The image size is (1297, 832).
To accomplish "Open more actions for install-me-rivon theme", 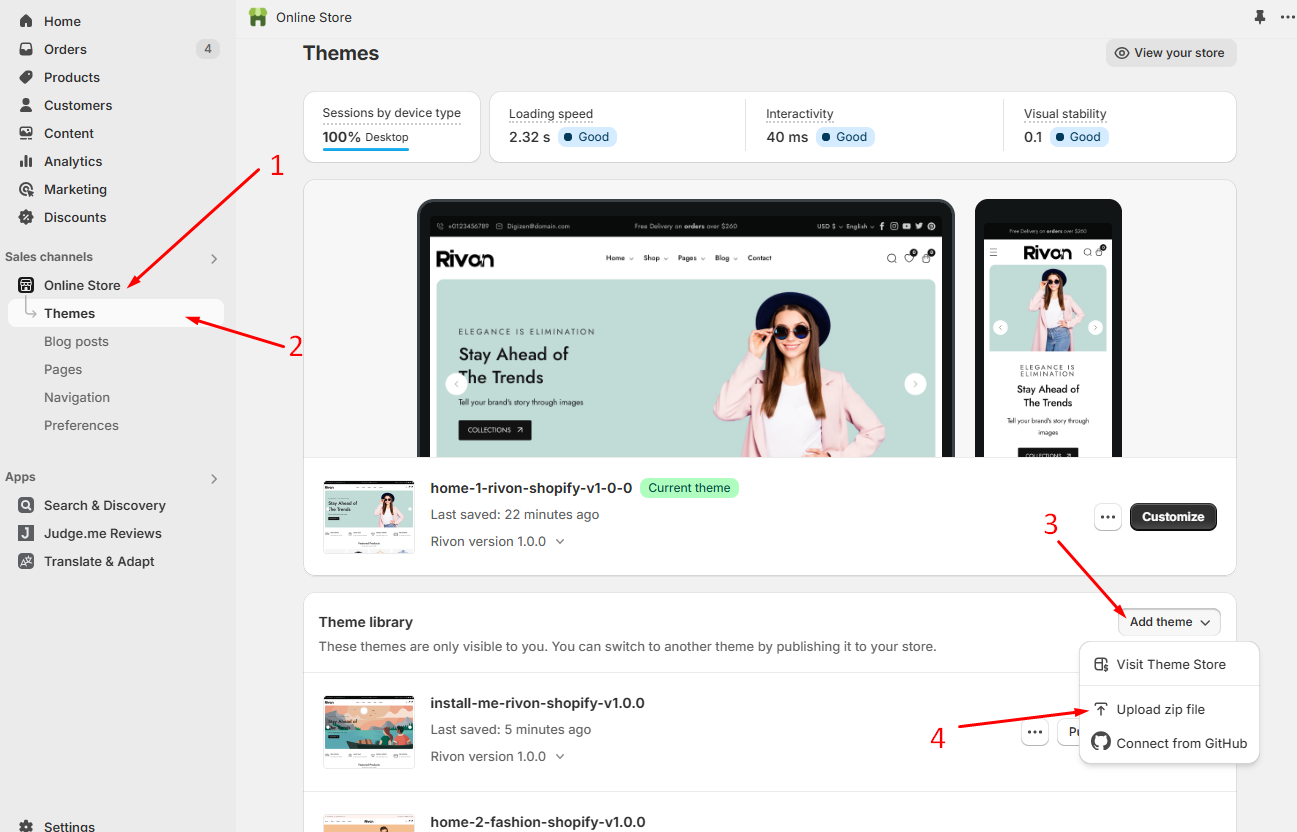I will pyautogui.click(x=1035, y=733).
